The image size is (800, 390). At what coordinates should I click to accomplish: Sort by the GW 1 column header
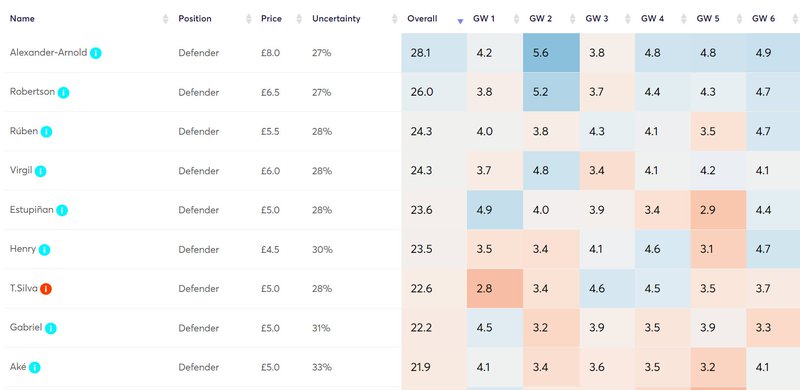click(484, 18)
